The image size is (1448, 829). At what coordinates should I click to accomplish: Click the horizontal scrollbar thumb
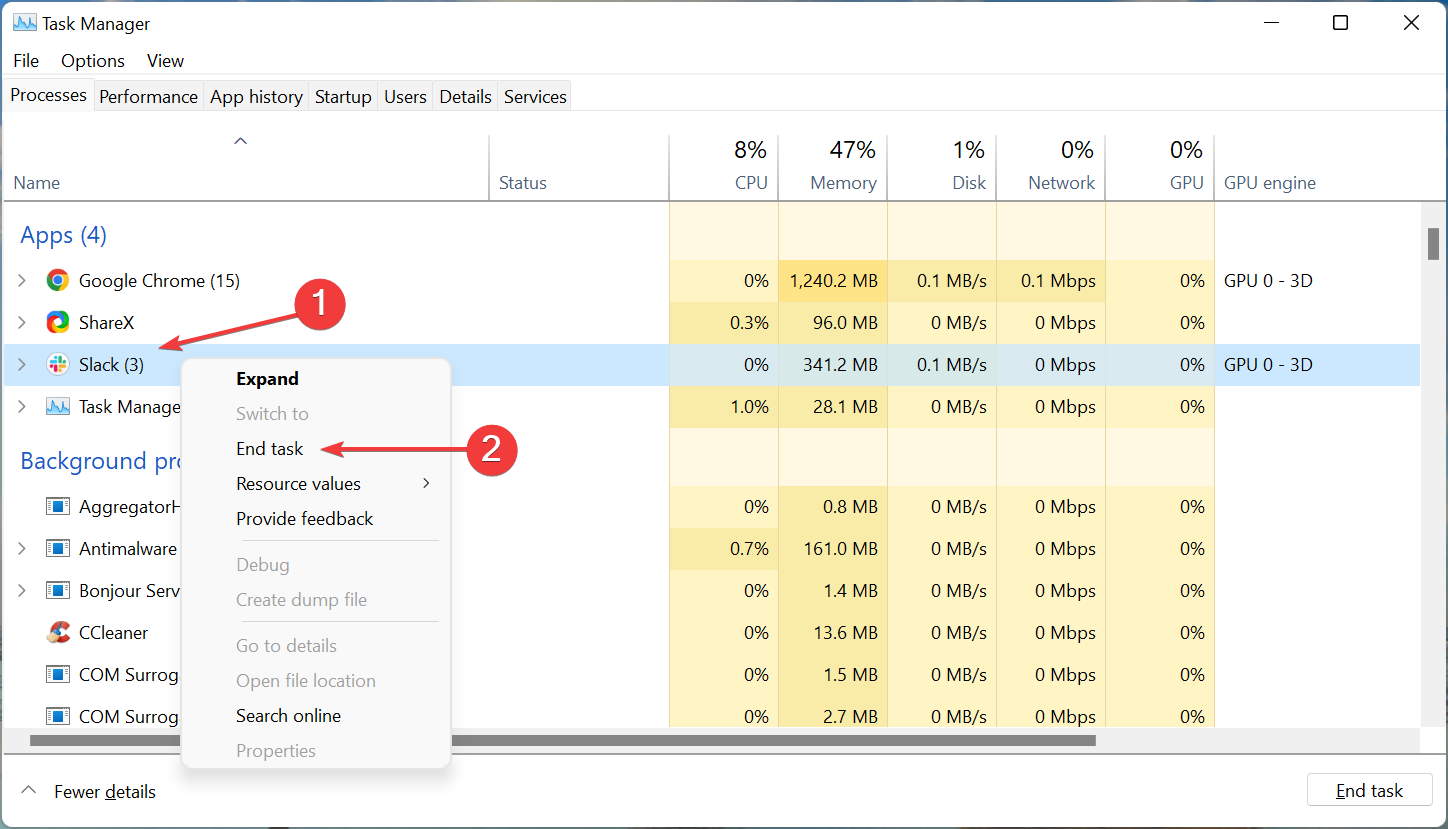click(562, 741)
